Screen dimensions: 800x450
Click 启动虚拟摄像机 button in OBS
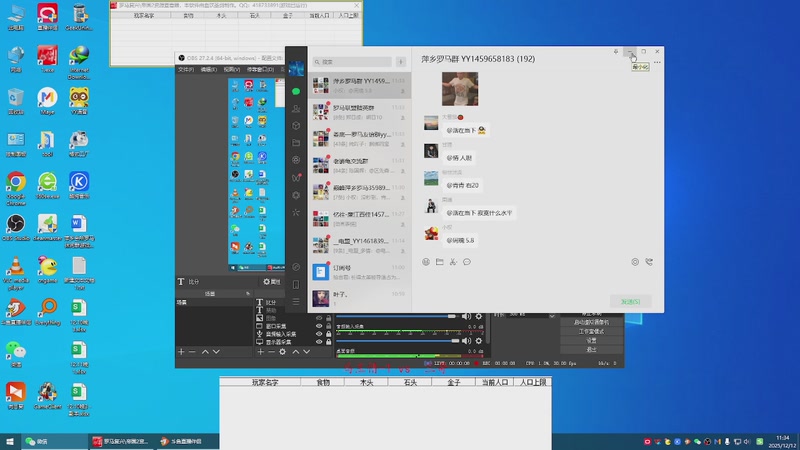(591, 322)
